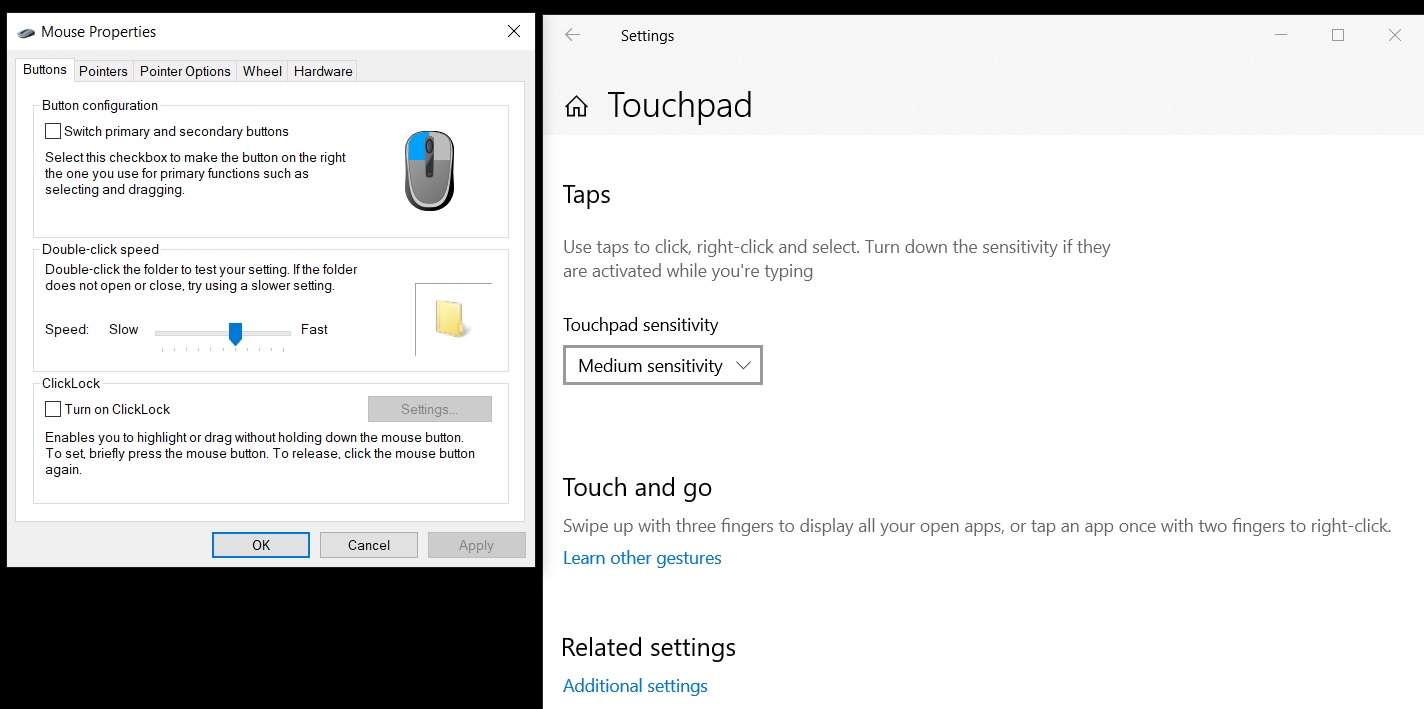Switch to the Hardware tab

323,71
